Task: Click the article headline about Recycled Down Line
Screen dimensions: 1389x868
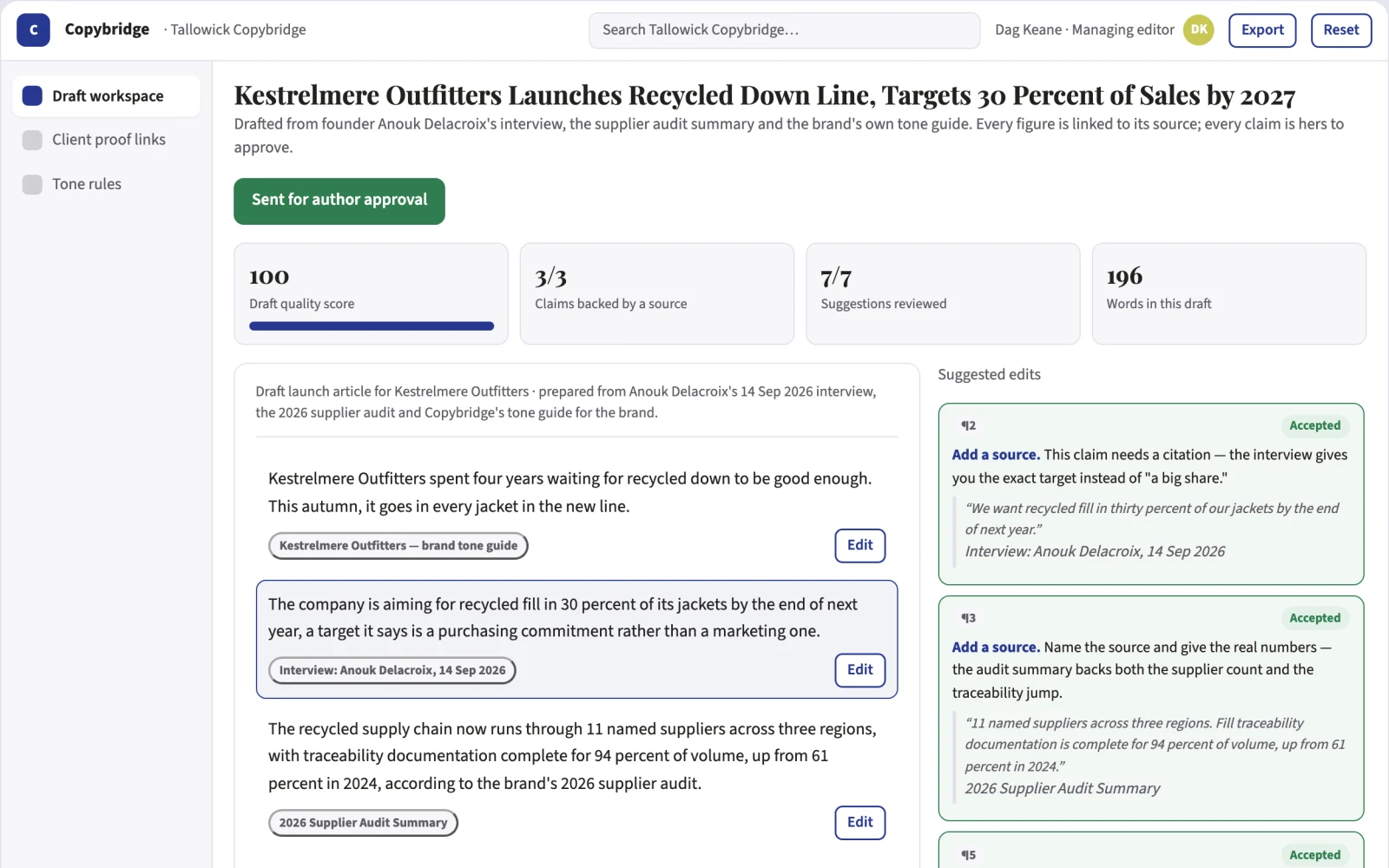Action: (x=764, y=95)
